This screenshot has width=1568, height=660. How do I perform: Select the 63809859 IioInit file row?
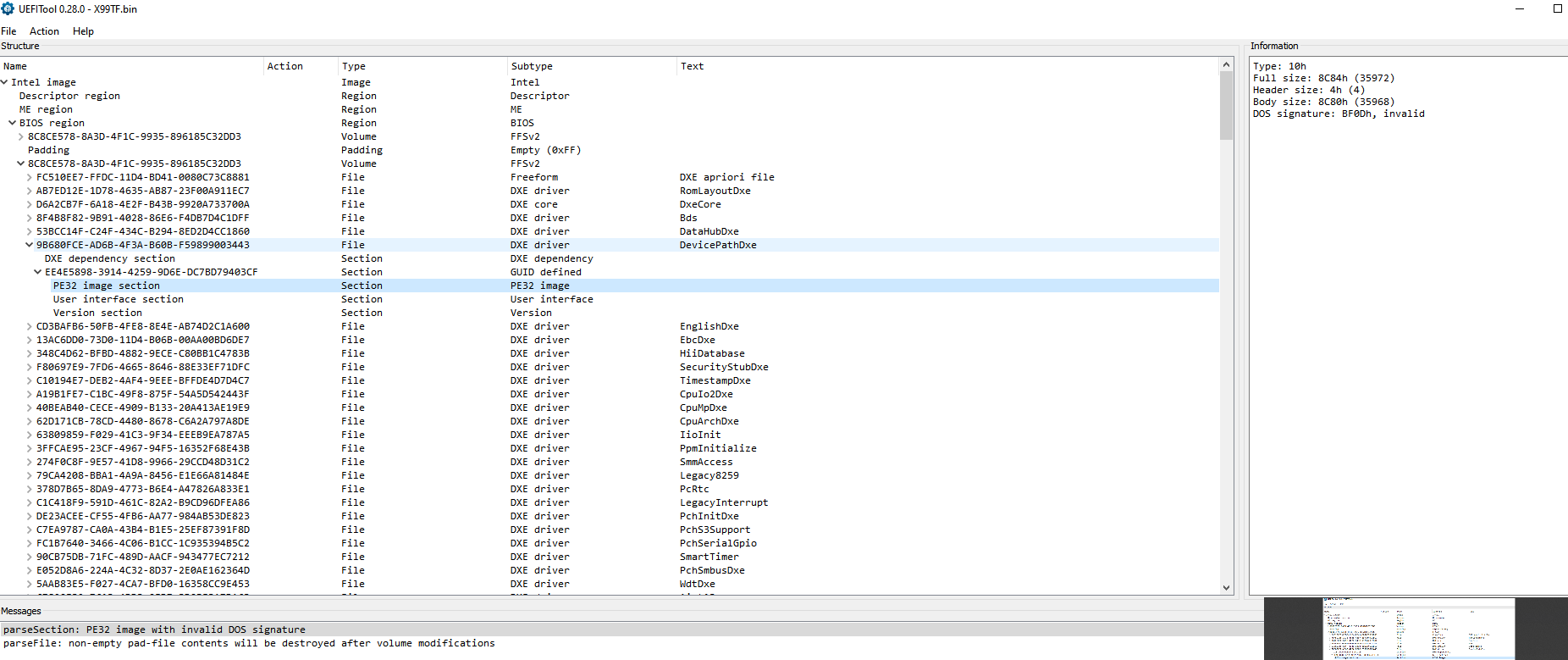coord(610,435)
